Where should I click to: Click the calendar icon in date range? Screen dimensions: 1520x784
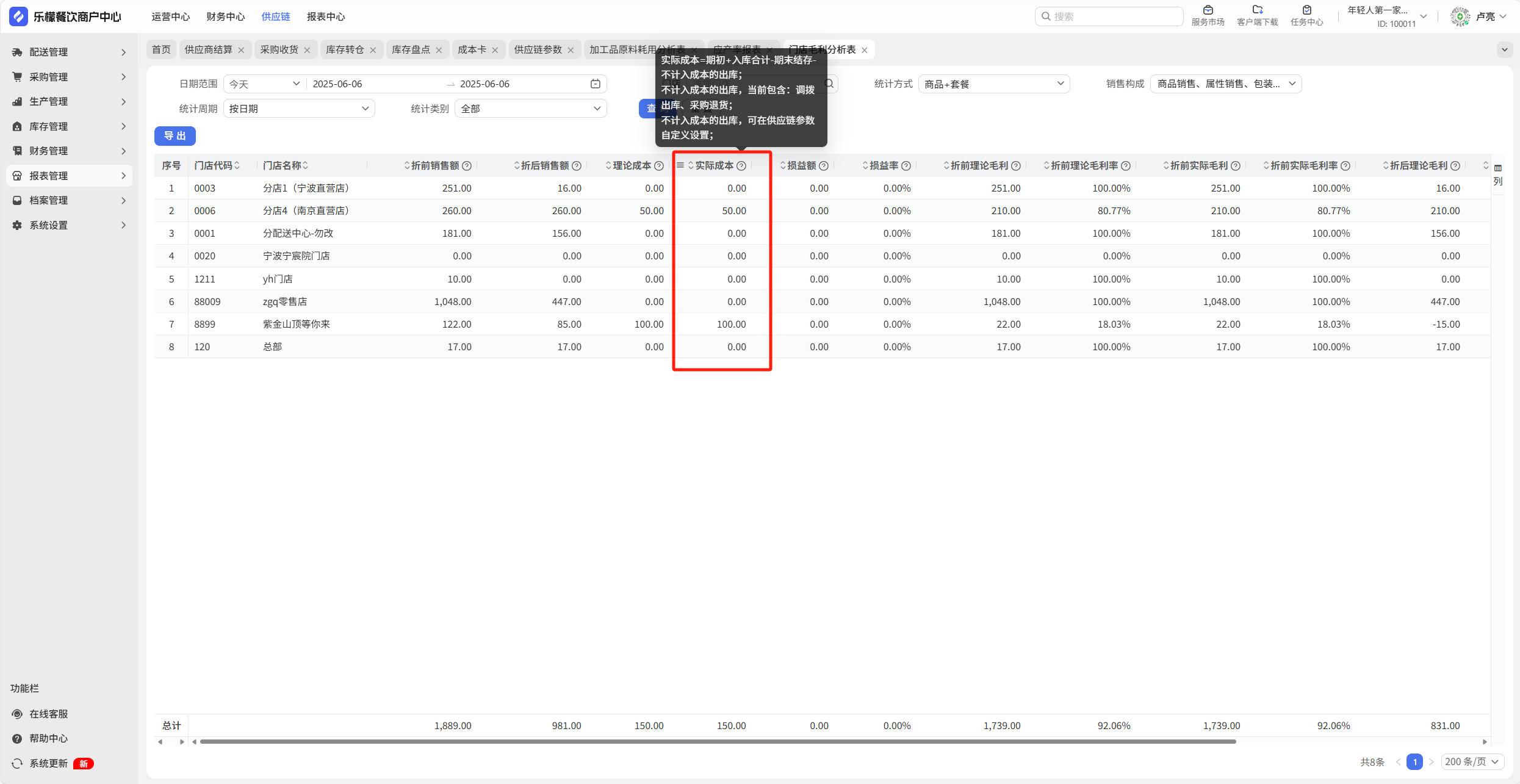point(596,84)
